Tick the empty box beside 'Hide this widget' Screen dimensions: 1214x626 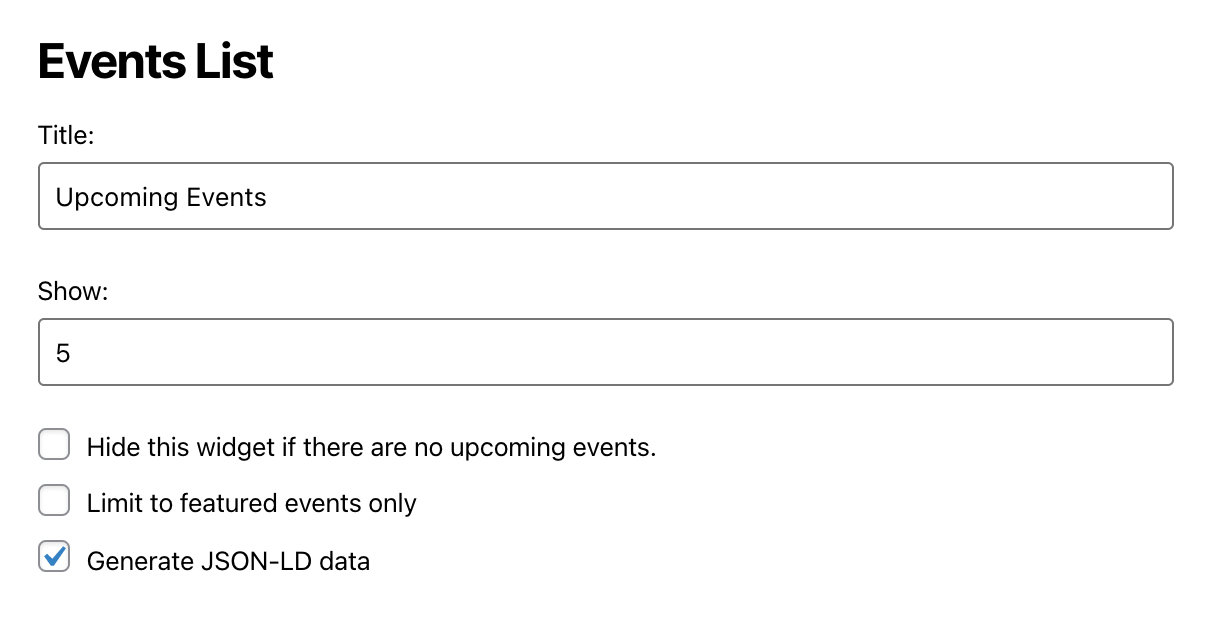pyautogui.click(x=54, y=444)
